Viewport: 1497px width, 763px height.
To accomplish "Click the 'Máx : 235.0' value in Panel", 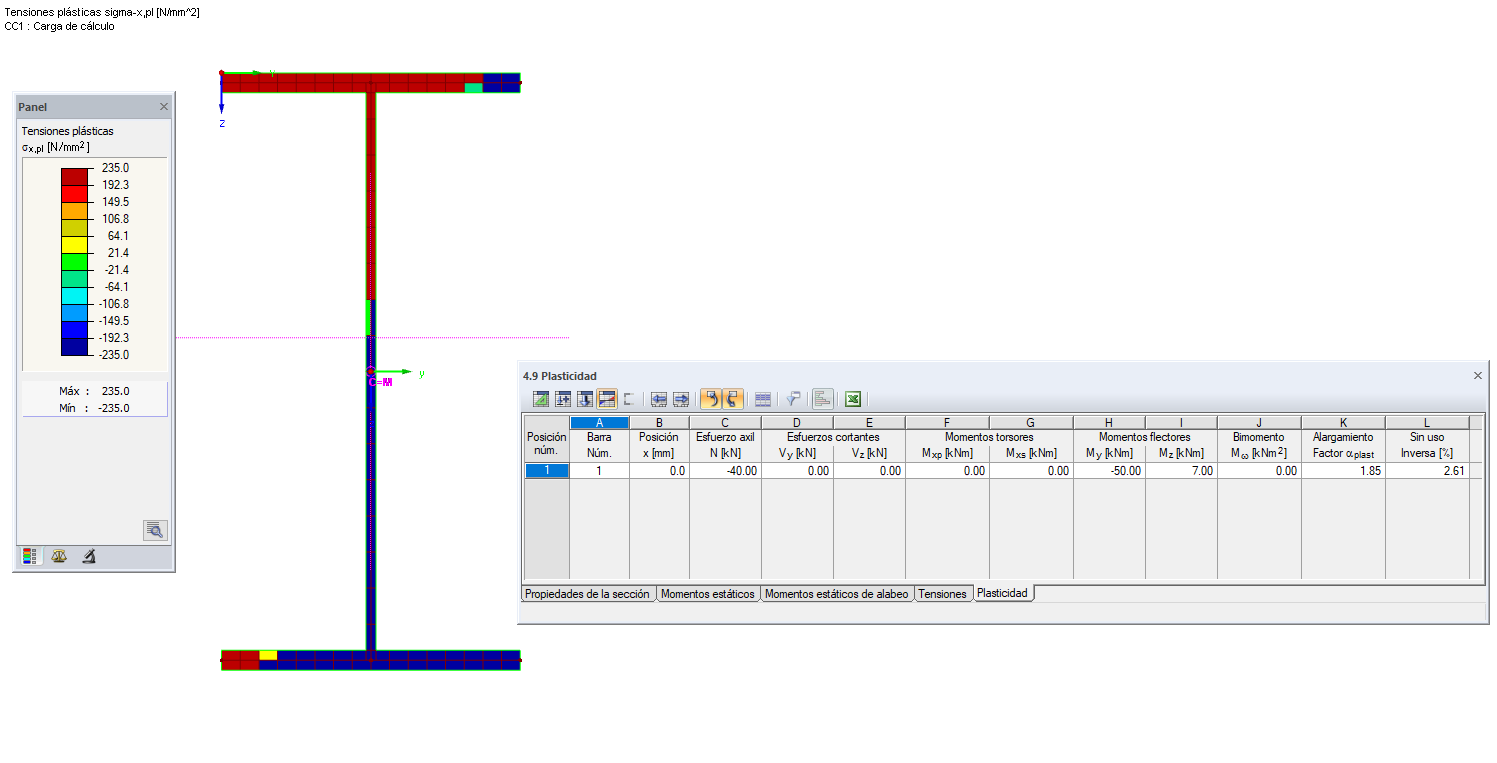I will pos(94,391).
